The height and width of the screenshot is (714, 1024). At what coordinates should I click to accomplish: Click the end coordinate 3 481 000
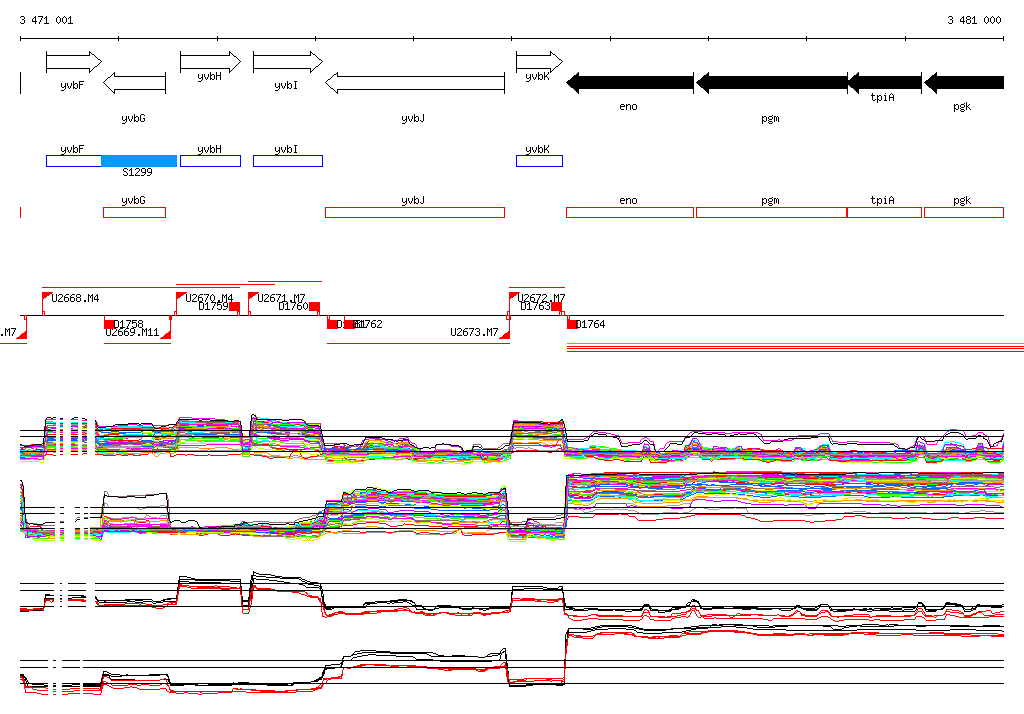click(x=974, y=20)
